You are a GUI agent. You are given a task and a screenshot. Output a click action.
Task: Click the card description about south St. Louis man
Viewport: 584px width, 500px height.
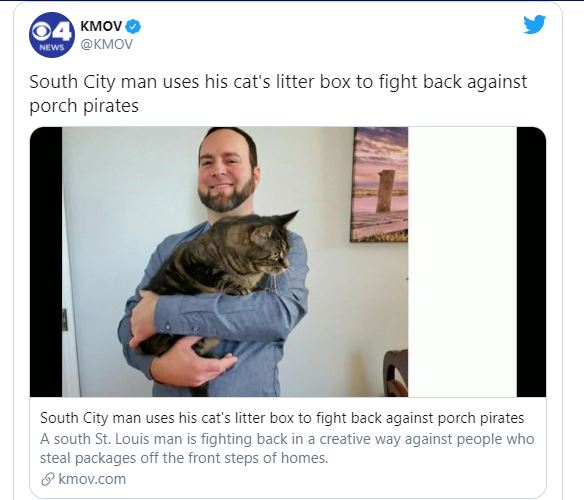click(287, 448)
